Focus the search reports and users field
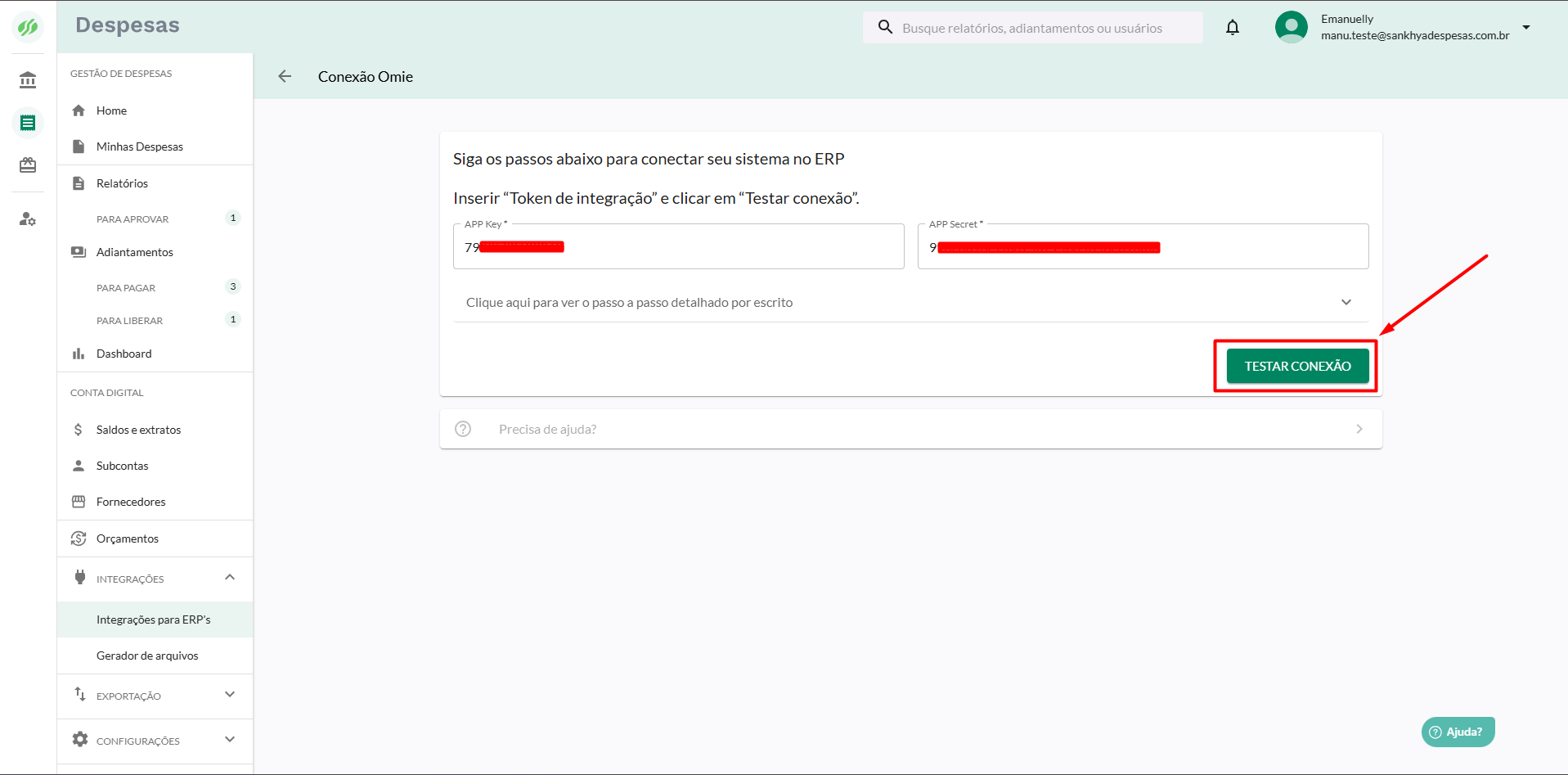This screenshot has height=775, width=1568. [x=1032, y=28]
